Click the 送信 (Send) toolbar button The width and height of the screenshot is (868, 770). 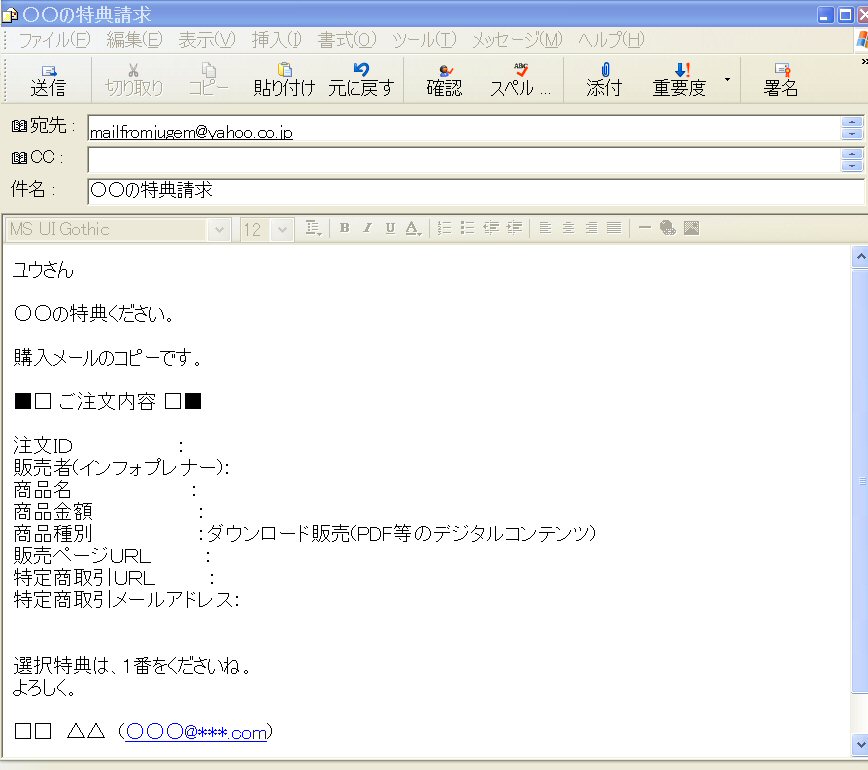(x=48, y=80)
